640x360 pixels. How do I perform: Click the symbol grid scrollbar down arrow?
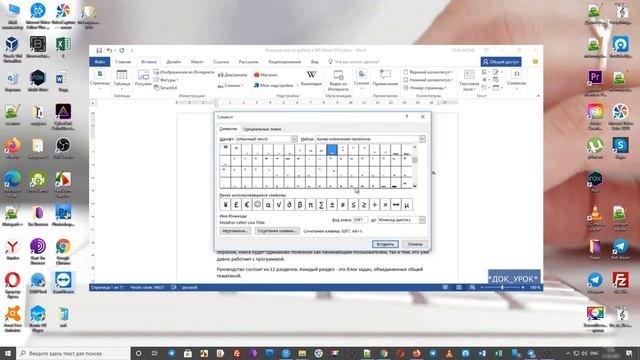(x=415, y=186)
